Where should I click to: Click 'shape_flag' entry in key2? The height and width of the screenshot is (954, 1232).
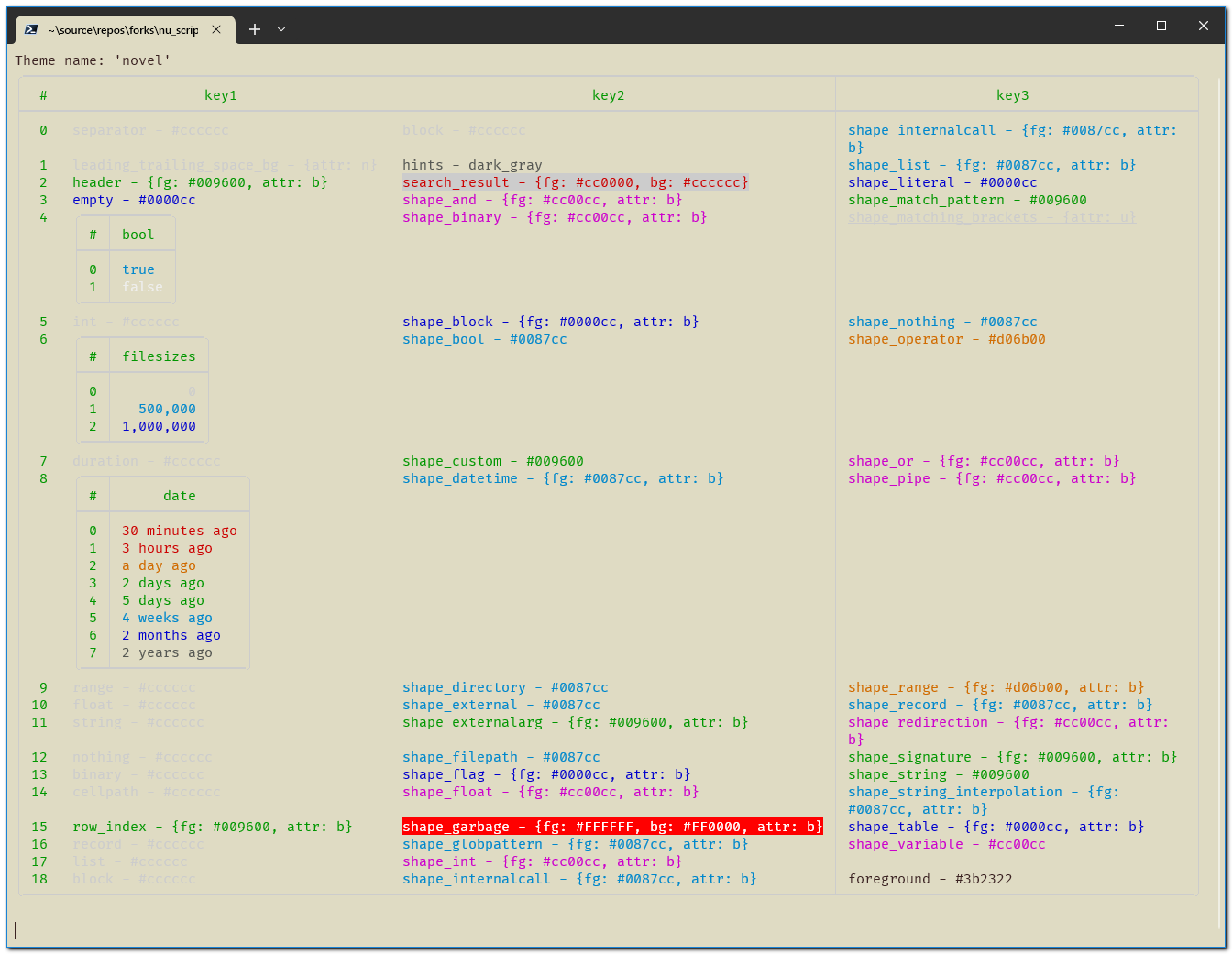(x=546, y=774)
